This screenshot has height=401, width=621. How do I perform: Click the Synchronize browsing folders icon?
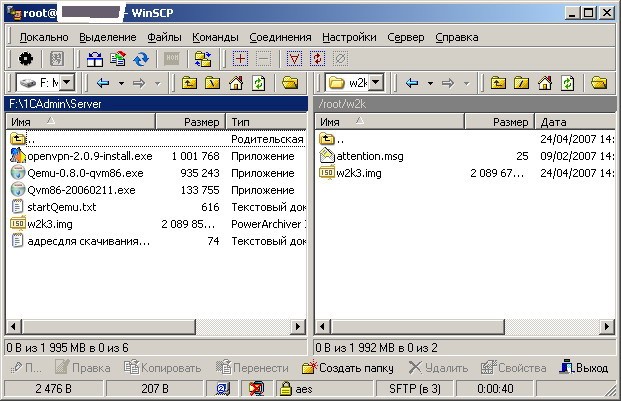coord(203,59)
